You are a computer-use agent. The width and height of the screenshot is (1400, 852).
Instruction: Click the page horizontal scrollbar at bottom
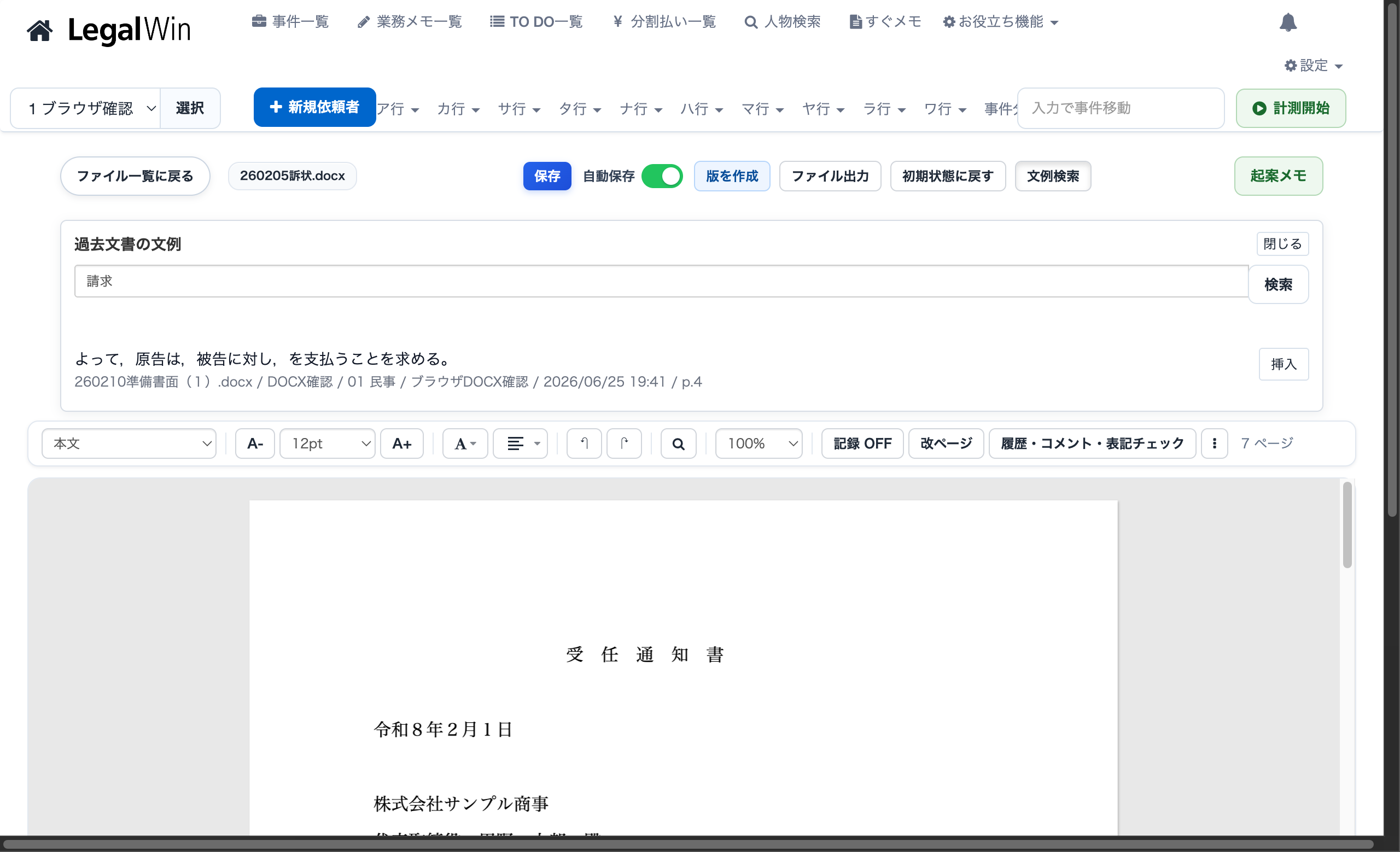pyautogui.click(x=687, y=843)
